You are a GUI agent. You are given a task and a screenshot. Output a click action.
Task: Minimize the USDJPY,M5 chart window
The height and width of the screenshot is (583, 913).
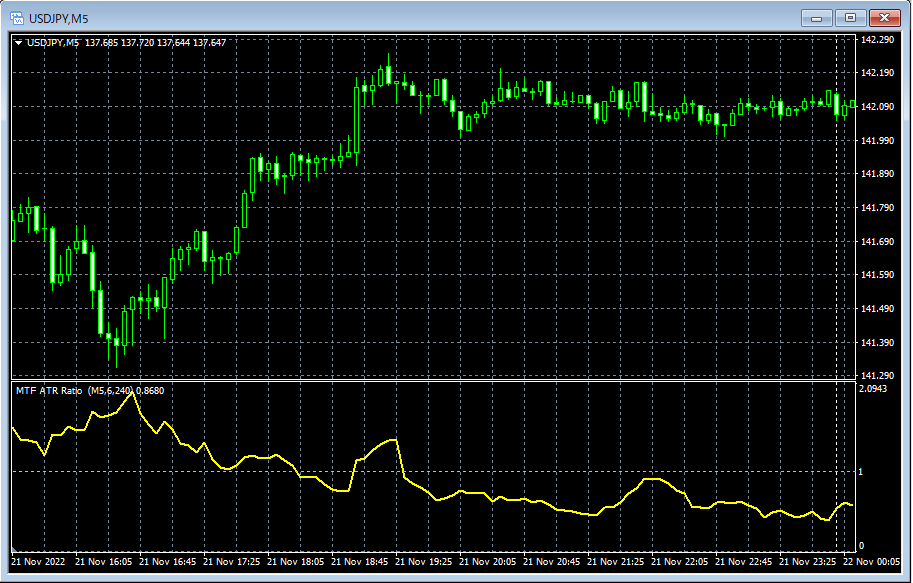click(x=816, y=18)
